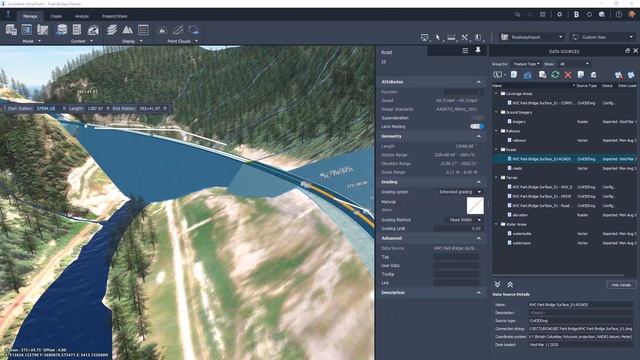Click the terrain mountains Display icon
The width and height of the screenshot is (640, 360).
point(127,30)
